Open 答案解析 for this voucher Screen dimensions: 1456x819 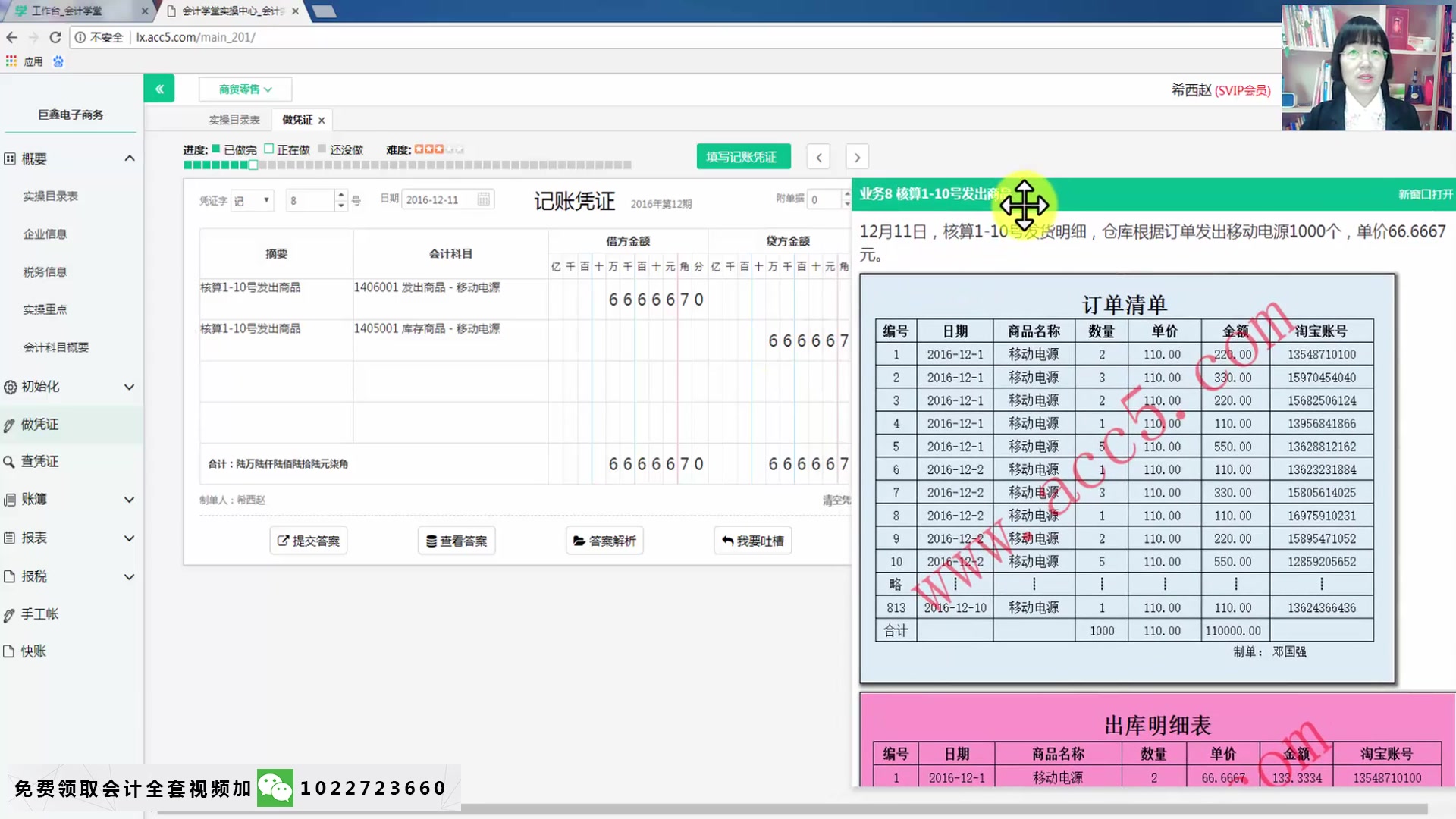(x=604, y=540)
